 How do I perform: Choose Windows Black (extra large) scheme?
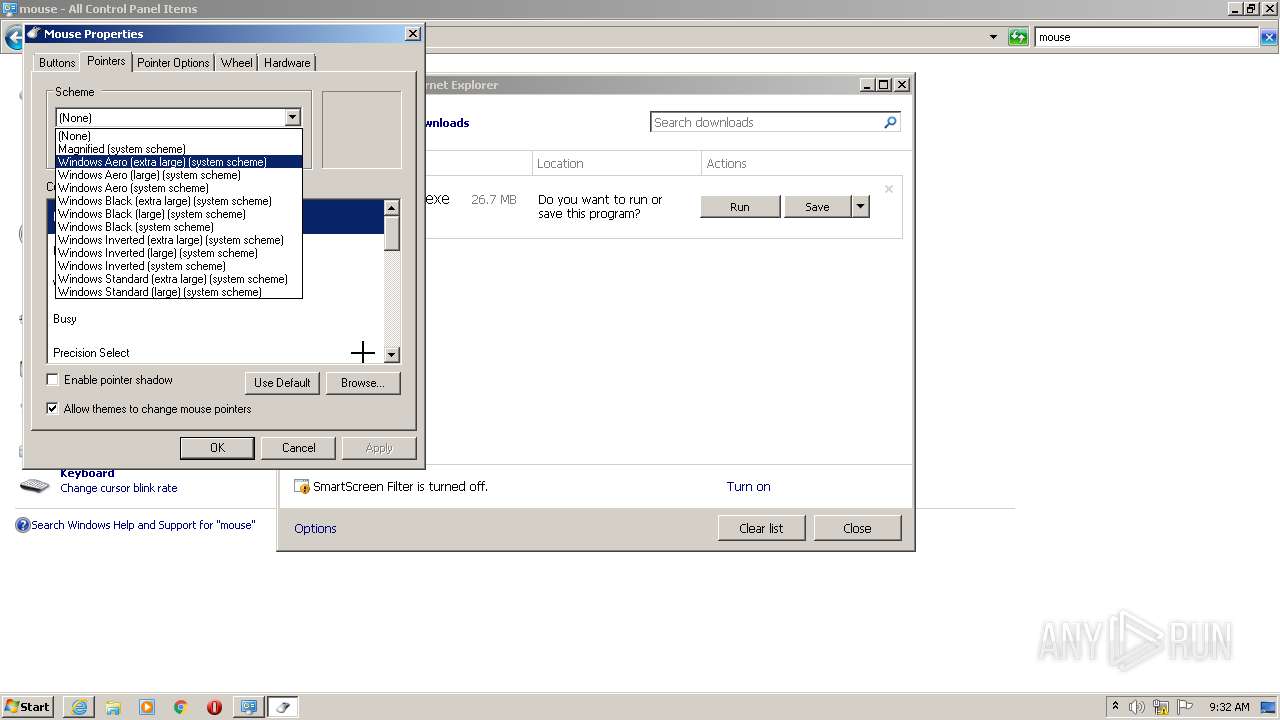(178, 201)
